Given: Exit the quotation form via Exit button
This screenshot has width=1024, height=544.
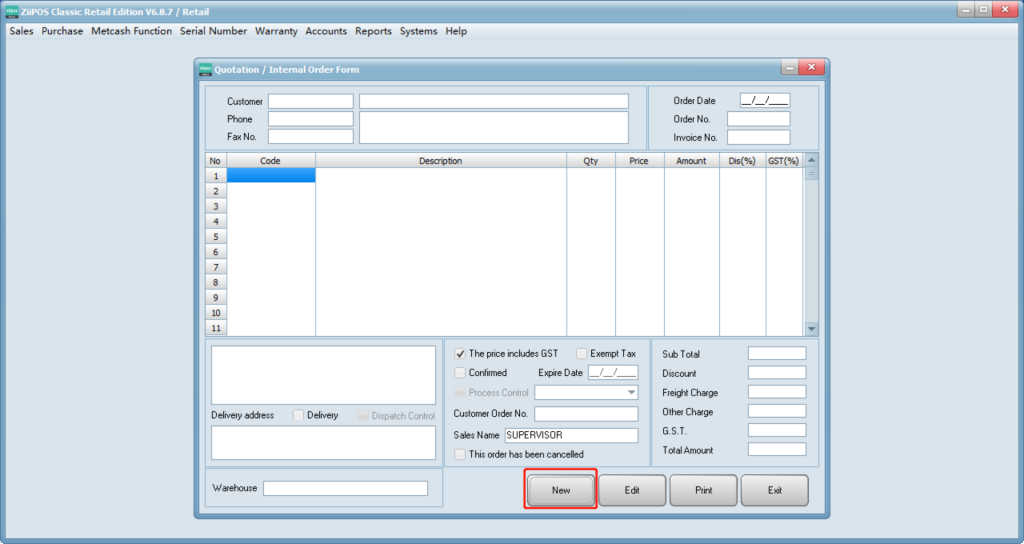Looking at the screenshot, I should [x=774, y=490].
